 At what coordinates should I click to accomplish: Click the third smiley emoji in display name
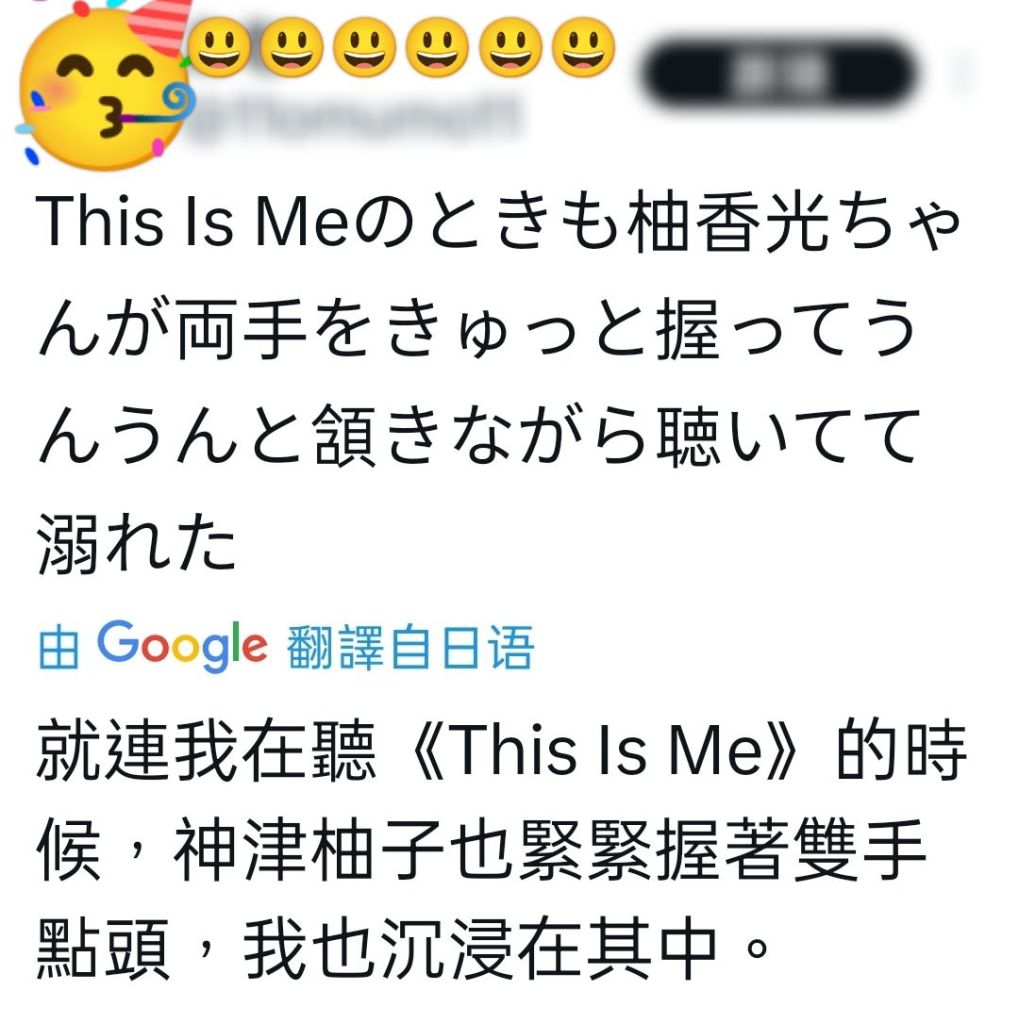click(x=365, y=48)
